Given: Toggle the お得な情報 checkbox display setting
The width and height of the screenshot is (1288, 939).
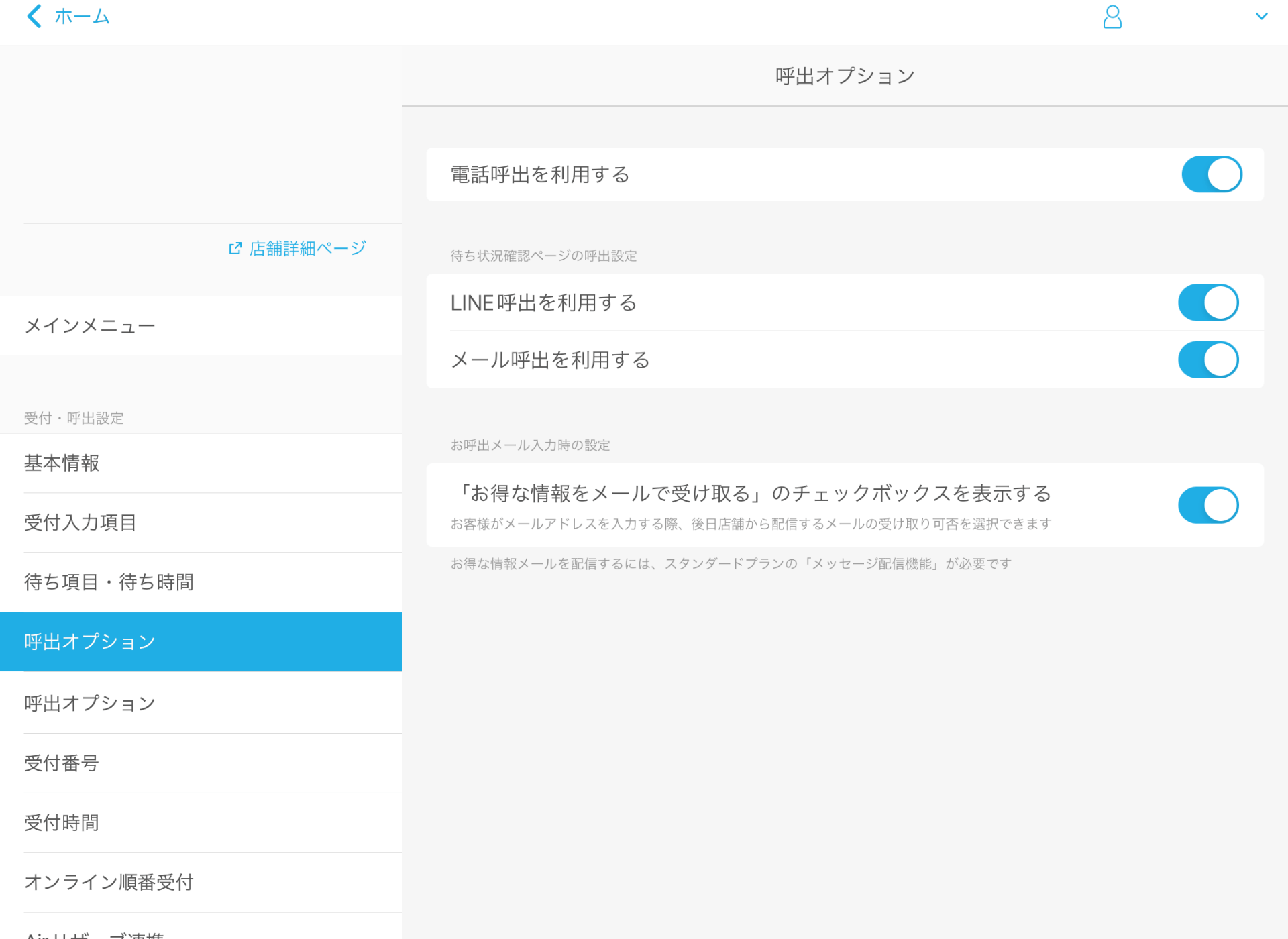Looking at the screenshot, I should click(1208, 505).
